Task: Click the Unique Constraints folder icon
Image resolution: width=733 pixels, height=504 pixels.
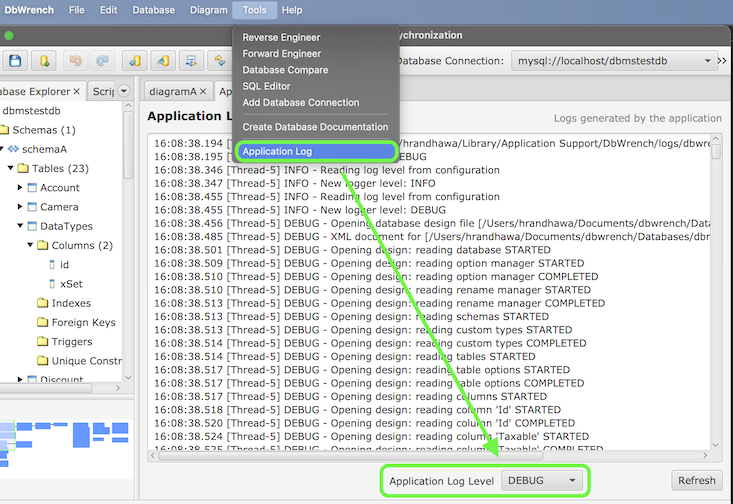Action: tap(43, 360)
